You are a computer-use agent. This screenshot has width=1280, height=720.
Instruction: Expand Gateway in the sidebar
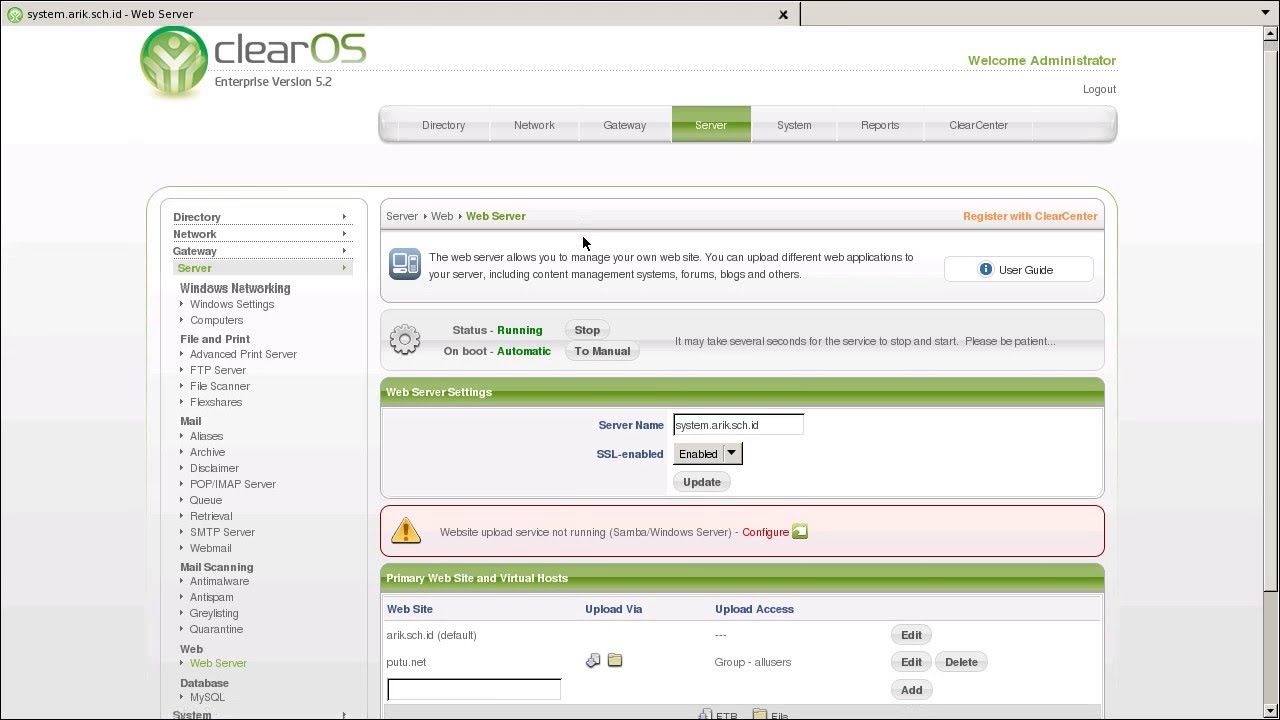(262, 251)
